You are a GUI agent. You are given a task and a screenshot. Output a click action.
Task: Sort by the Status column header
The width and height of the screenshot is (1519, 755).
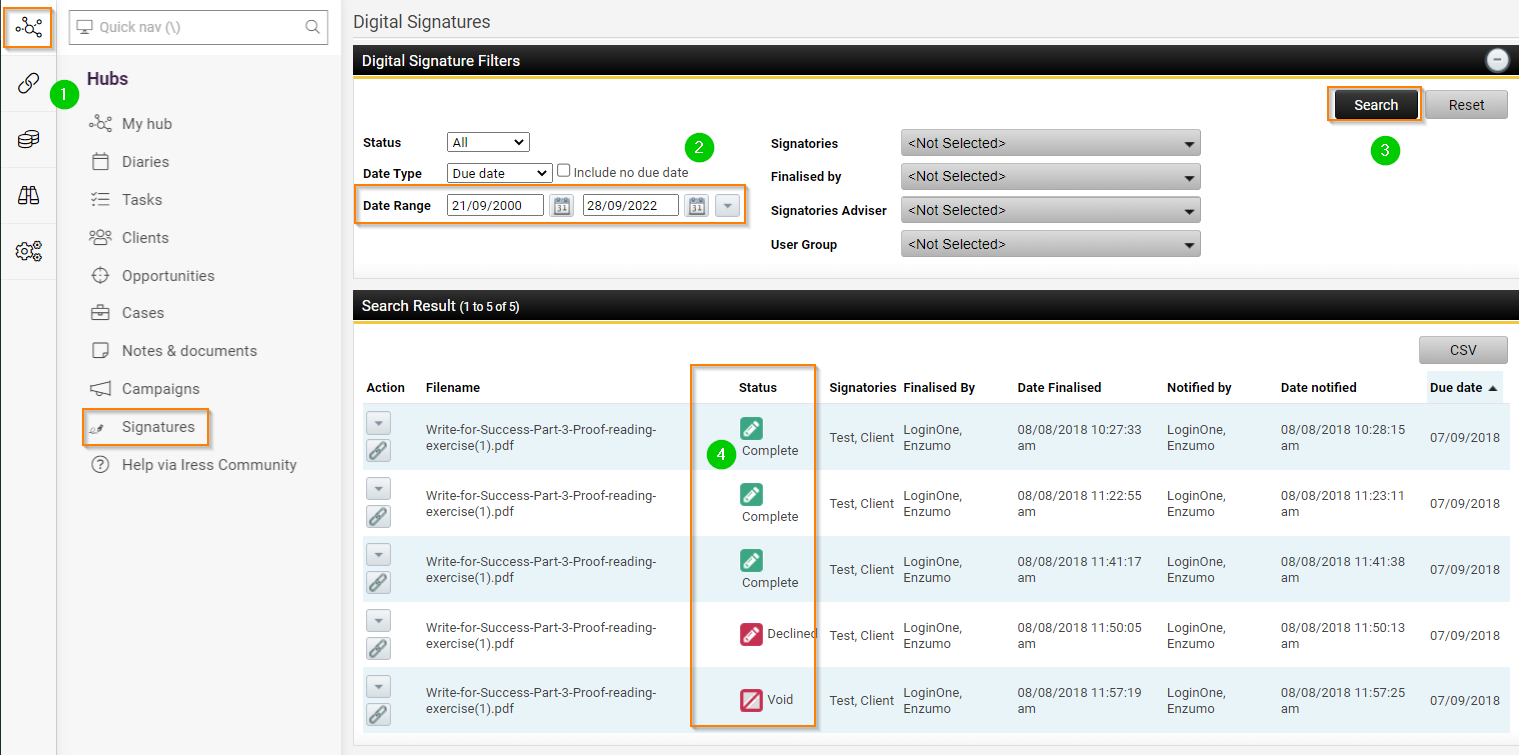758,387
